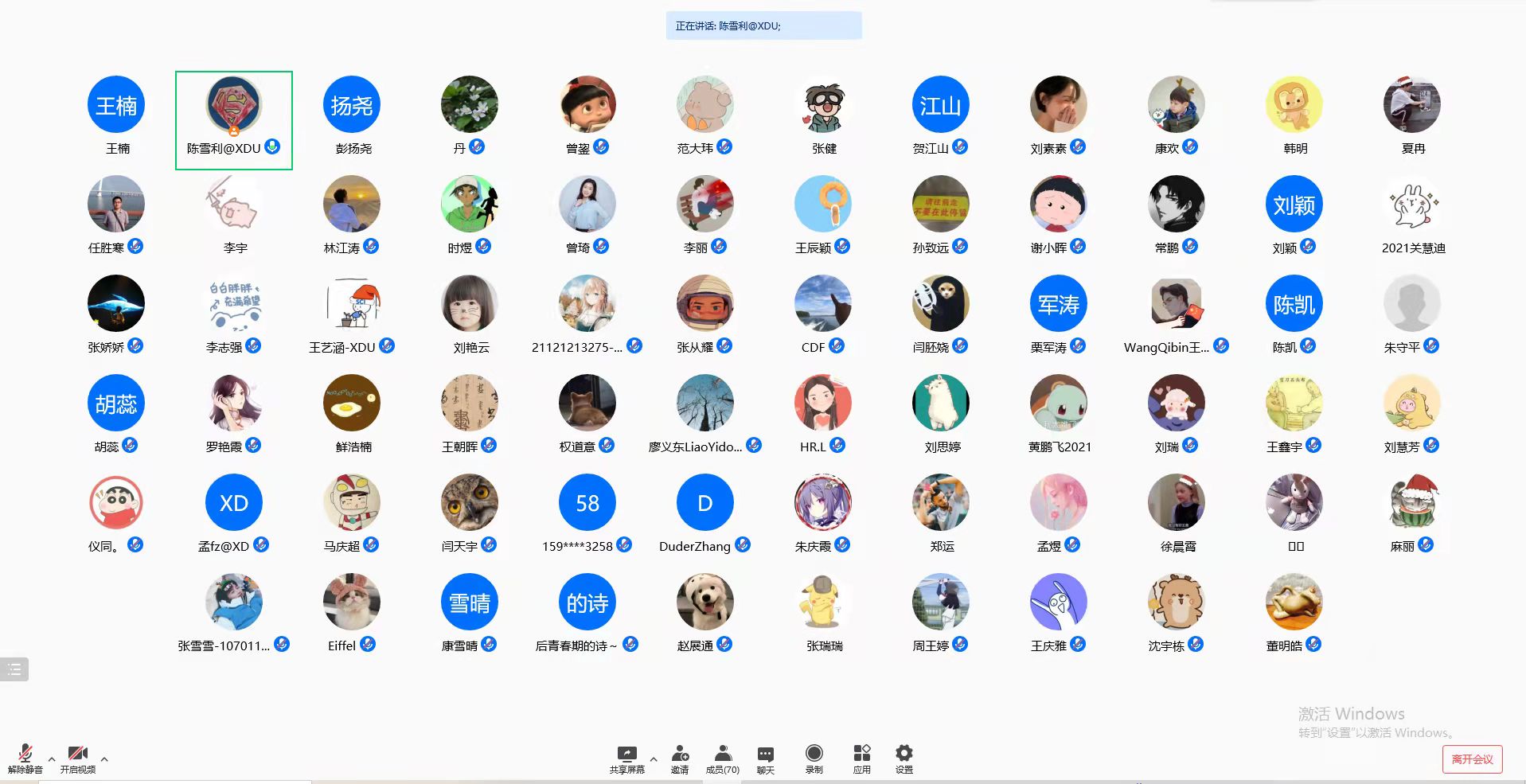Screen dimensions: 1526x784
Task: Click 王楠's blue avatar
Action: click(x=116, y=105)
